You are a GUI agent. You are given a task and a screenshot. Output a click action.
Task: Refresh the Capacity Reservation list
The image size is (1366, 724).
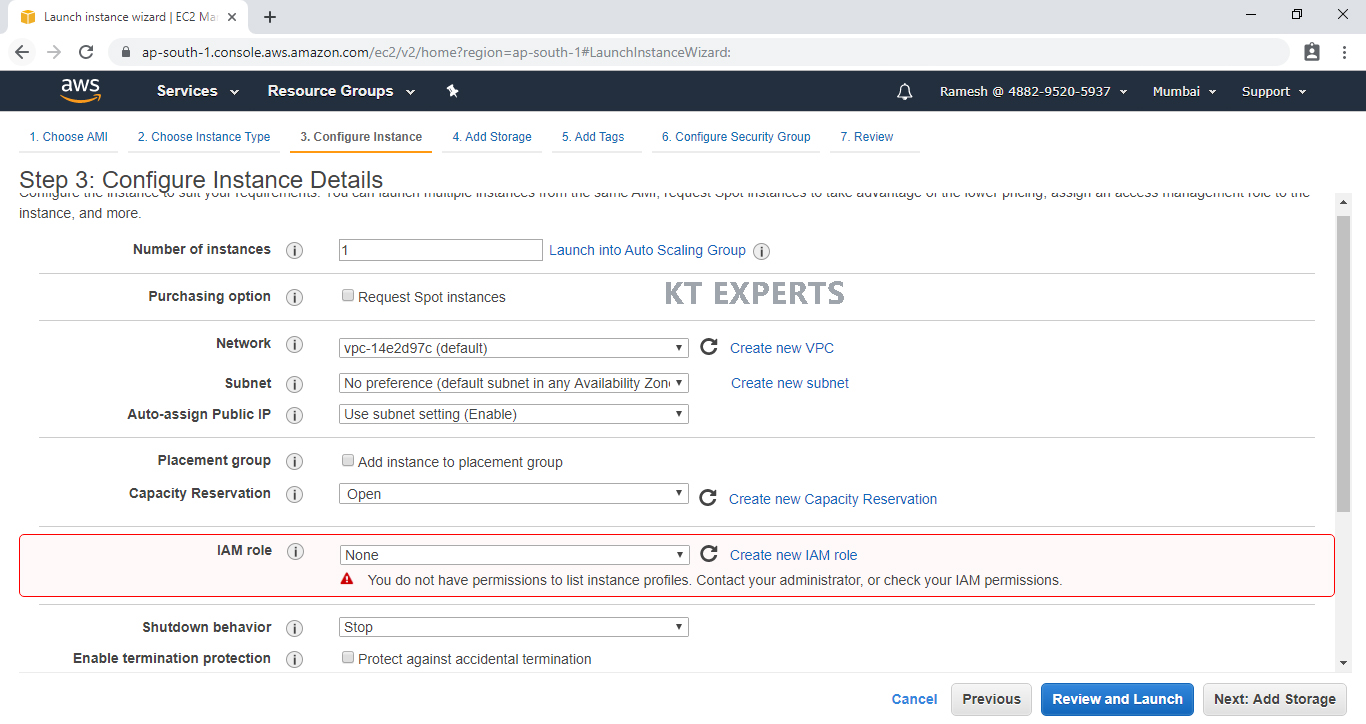point(708,497)
